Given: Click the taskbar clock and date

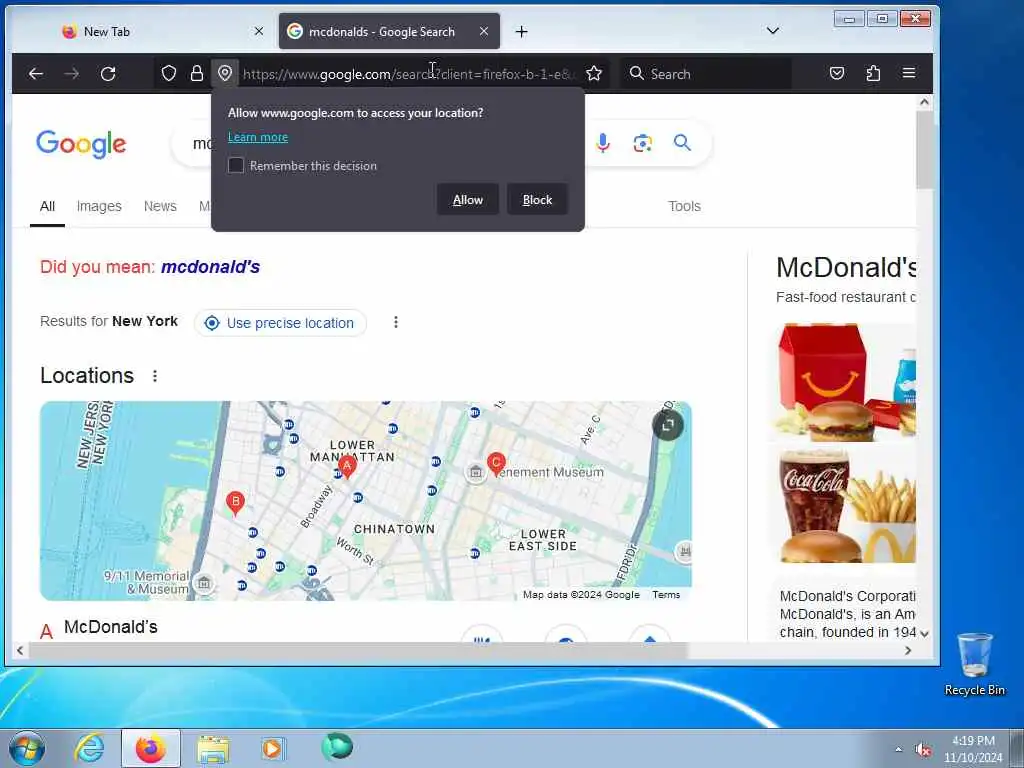Looking at the screenshot, I should 972,749.
